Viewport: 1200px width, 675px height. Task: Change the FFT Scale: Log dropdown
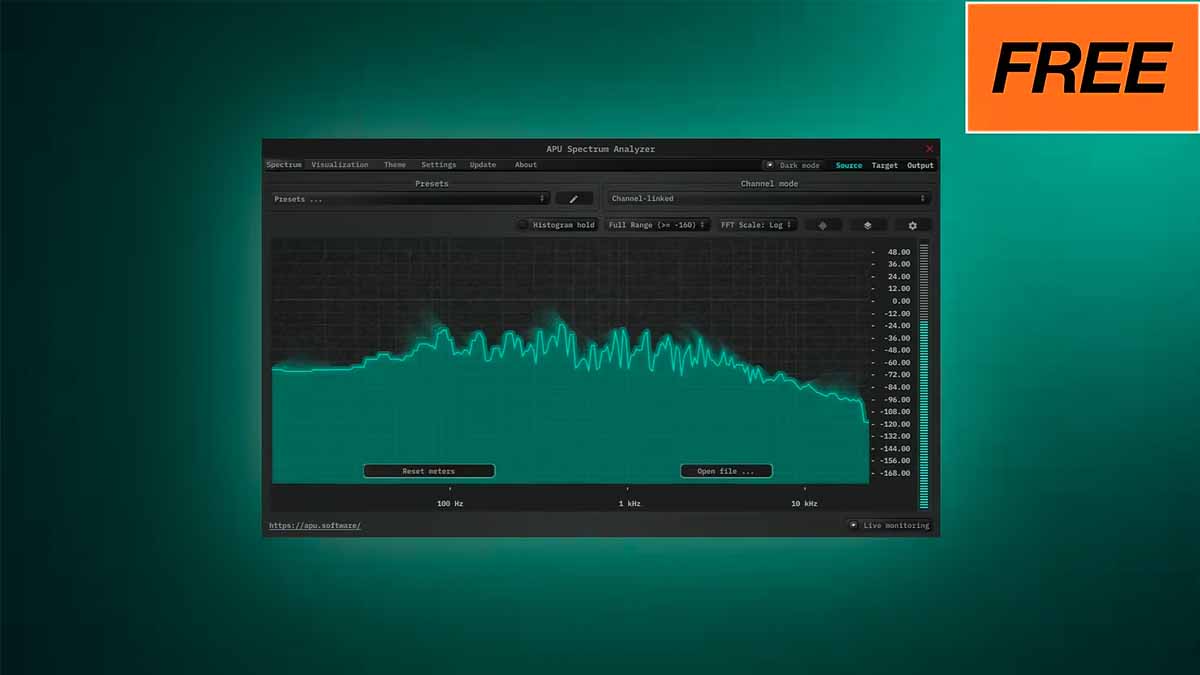coord(757,225)
